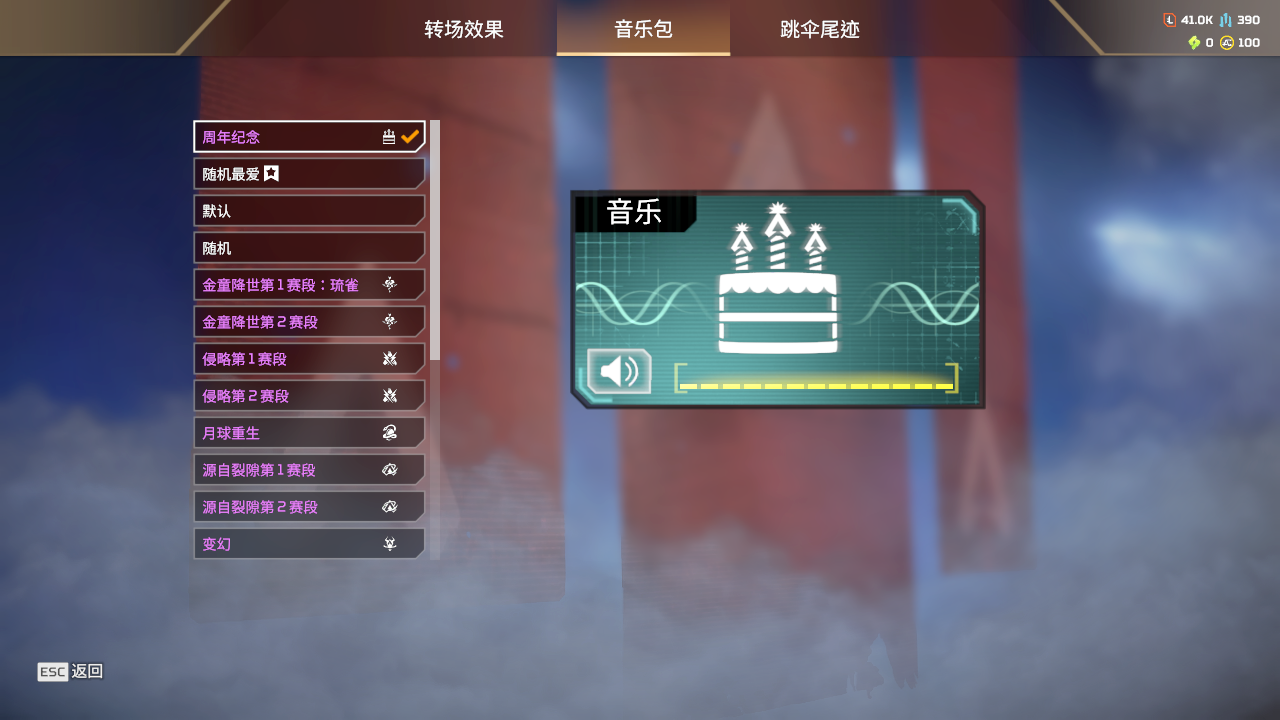This screenshot has width=1280, height=720.
Task: Click the biohazard icon on 变幻 row
Action: [x=390, y=544]
